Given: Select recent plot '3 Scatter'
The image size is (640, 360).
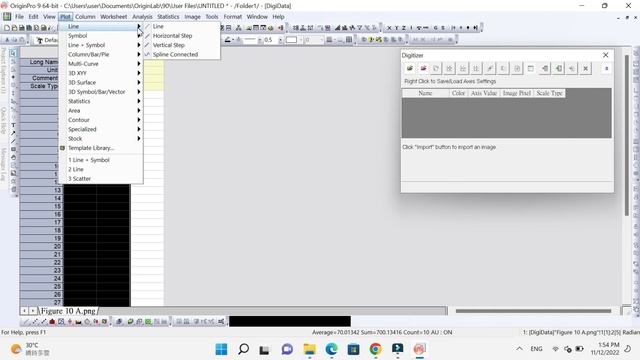Looking at the screenshot, I should point(101,179).
